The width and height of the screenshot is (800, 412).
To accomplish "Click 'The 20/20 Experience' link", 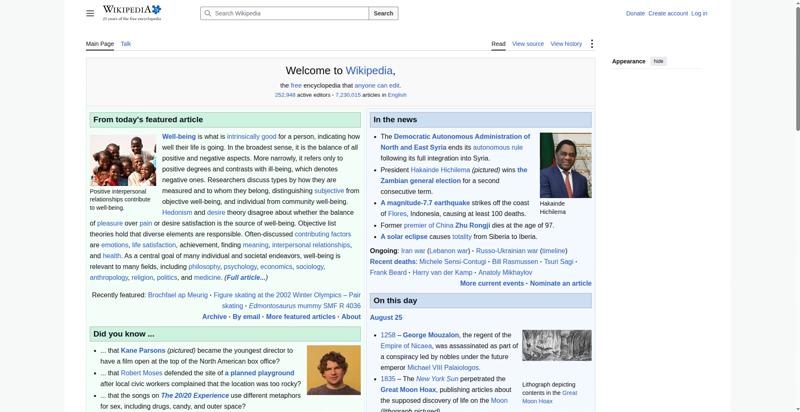I will click(x=195, y=396).
